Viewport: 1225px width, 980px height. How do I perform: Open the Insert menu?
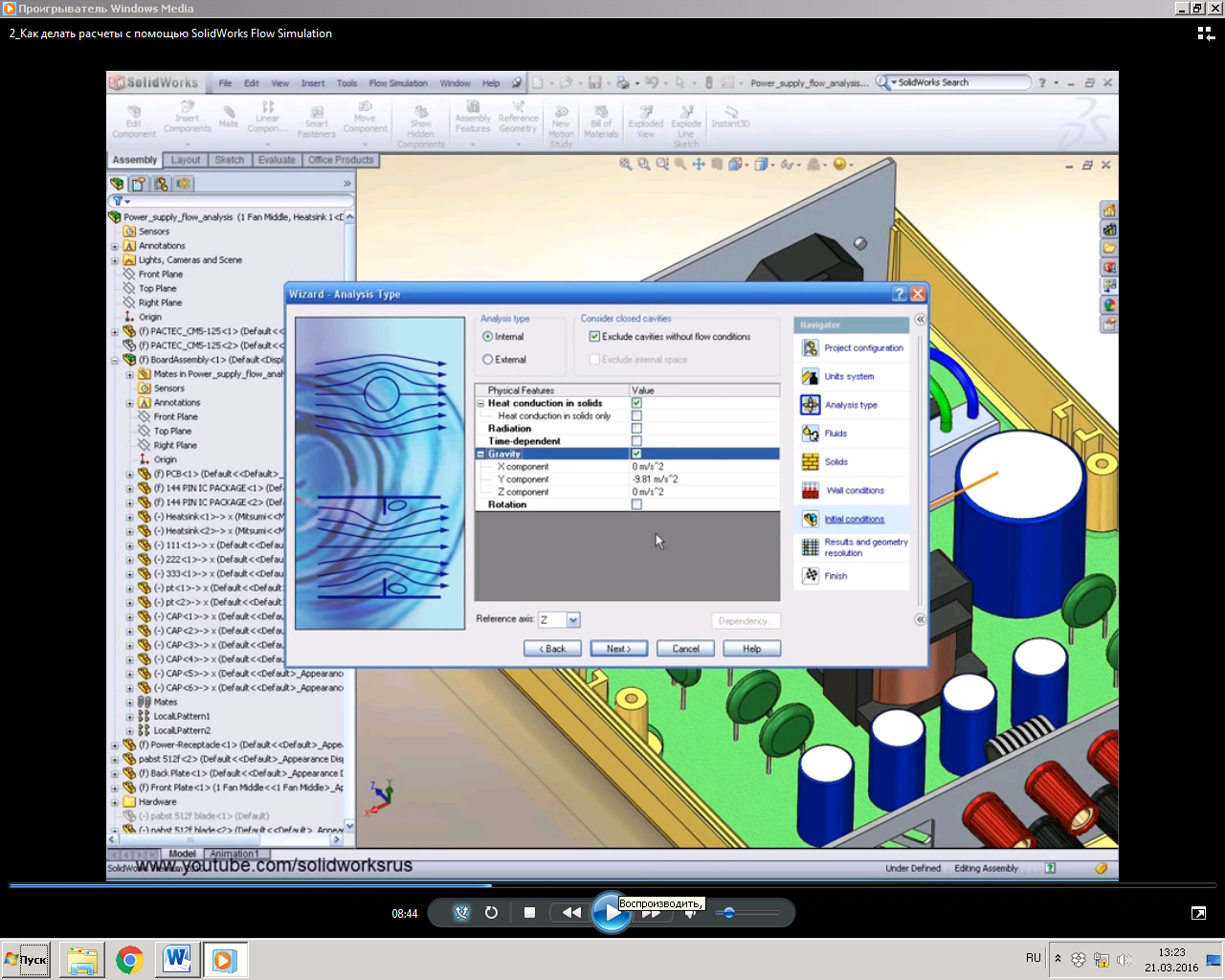(313, 83)
